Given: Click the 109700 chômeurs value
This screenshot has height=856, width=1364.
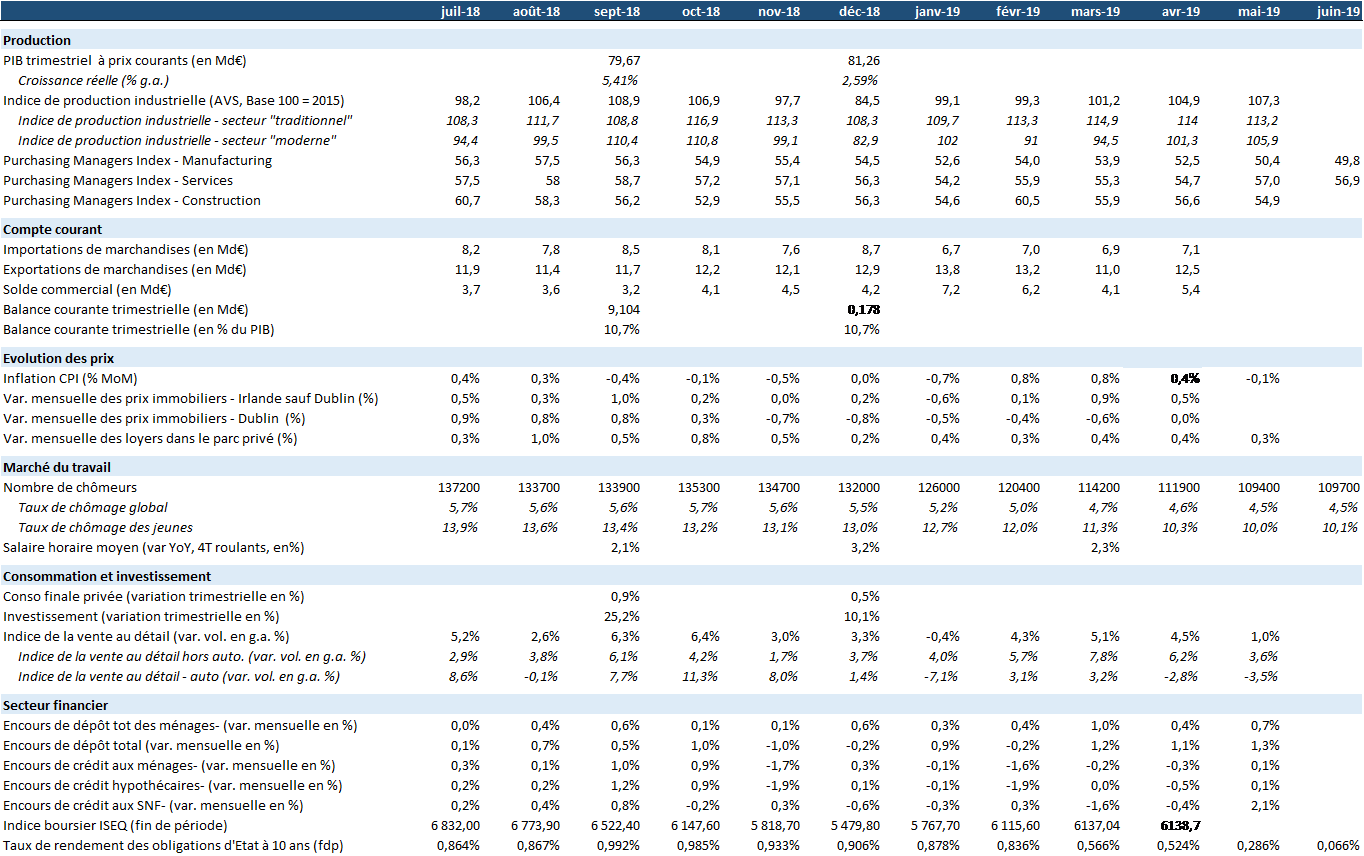Looking at the screenshot, I should [x=1339, y=487].
